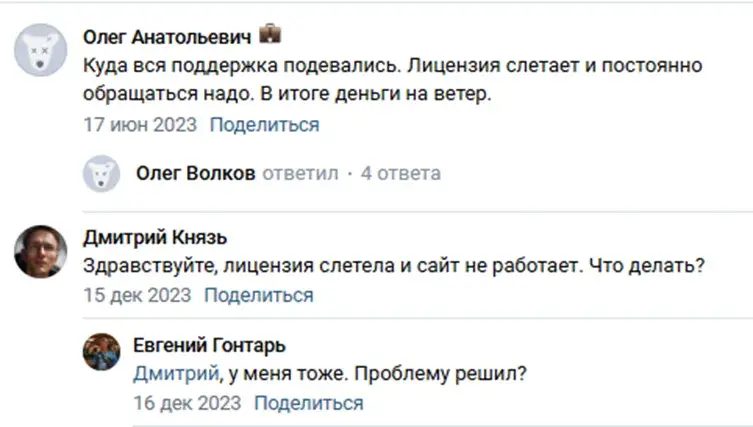Share the 17 июн 2023 comment
This screenshot has height=427, width=753.
265,125
